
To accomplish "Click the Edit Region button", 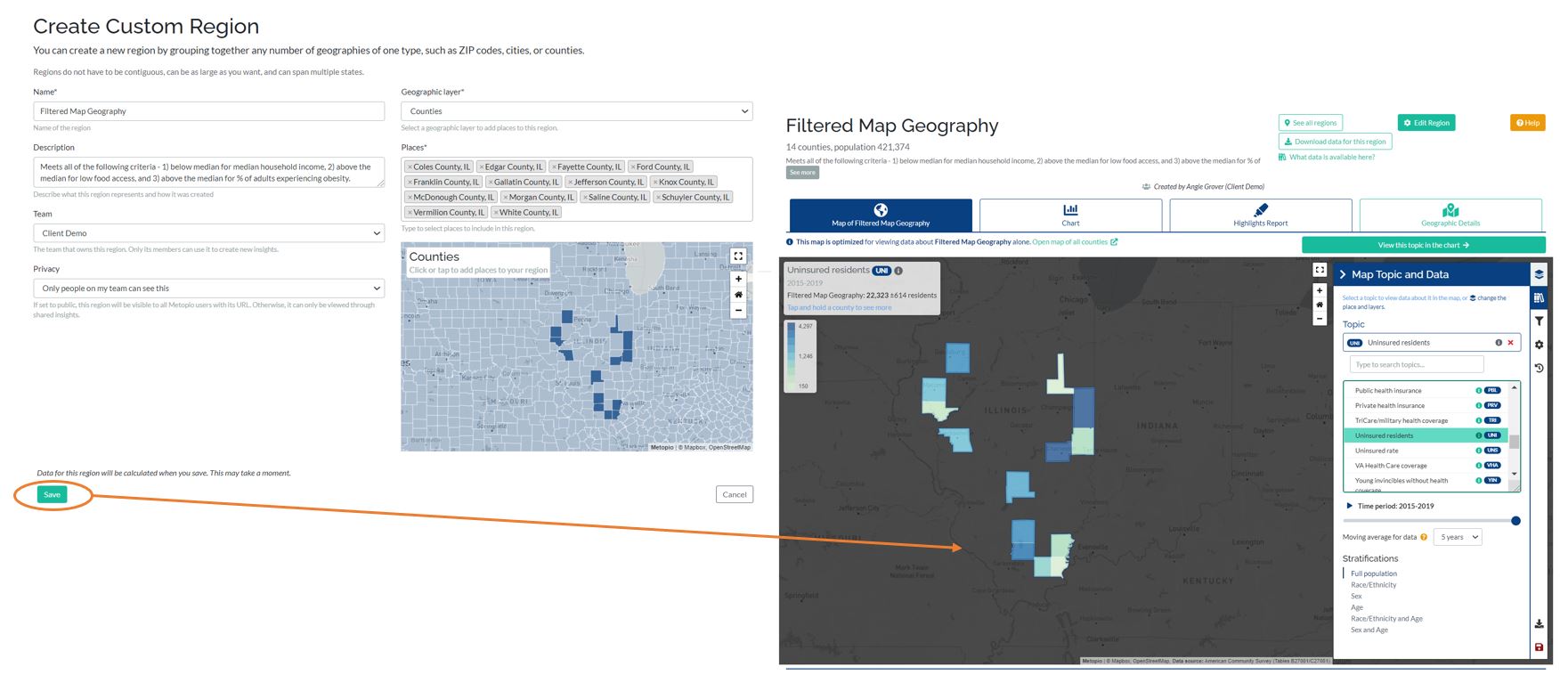I will 1426,123.
